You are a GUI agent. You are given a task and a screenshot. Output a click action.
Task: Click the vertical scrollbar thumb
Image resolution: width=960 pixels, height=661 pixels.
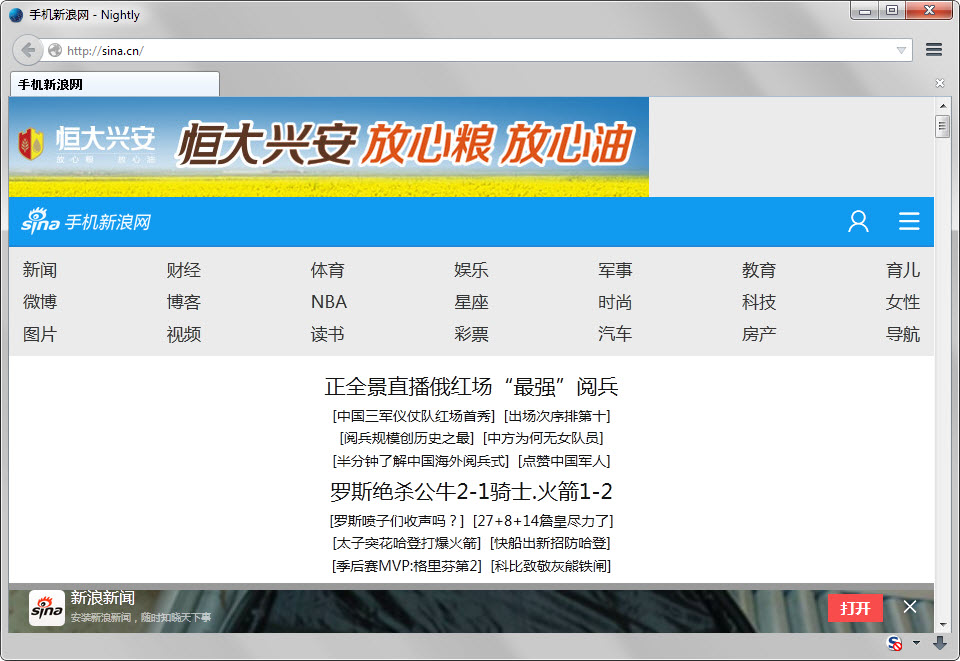pyautogui.click(x=943, y=127)
